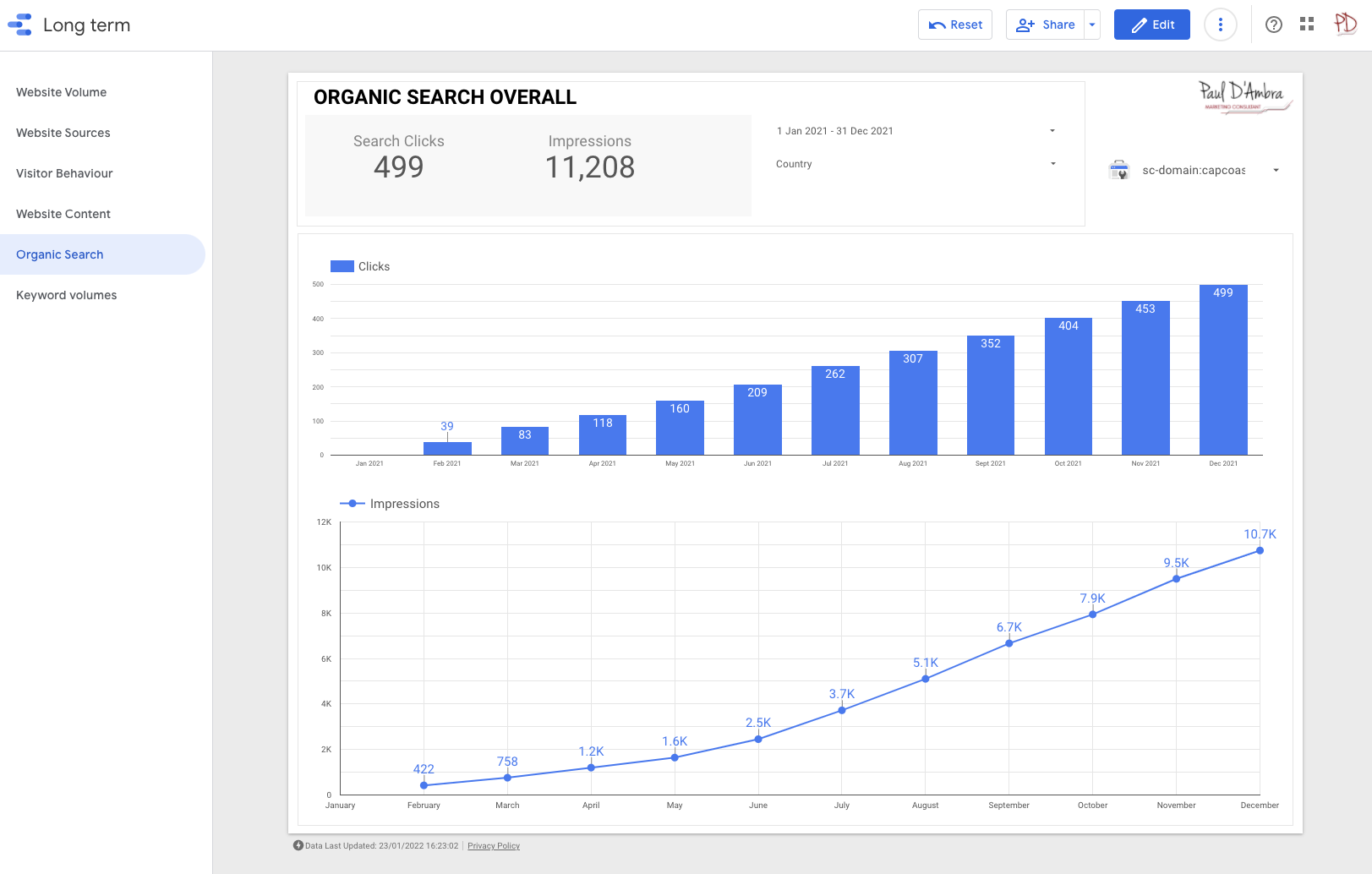
Task: Click the blue Edit button
Action: 1152,25
